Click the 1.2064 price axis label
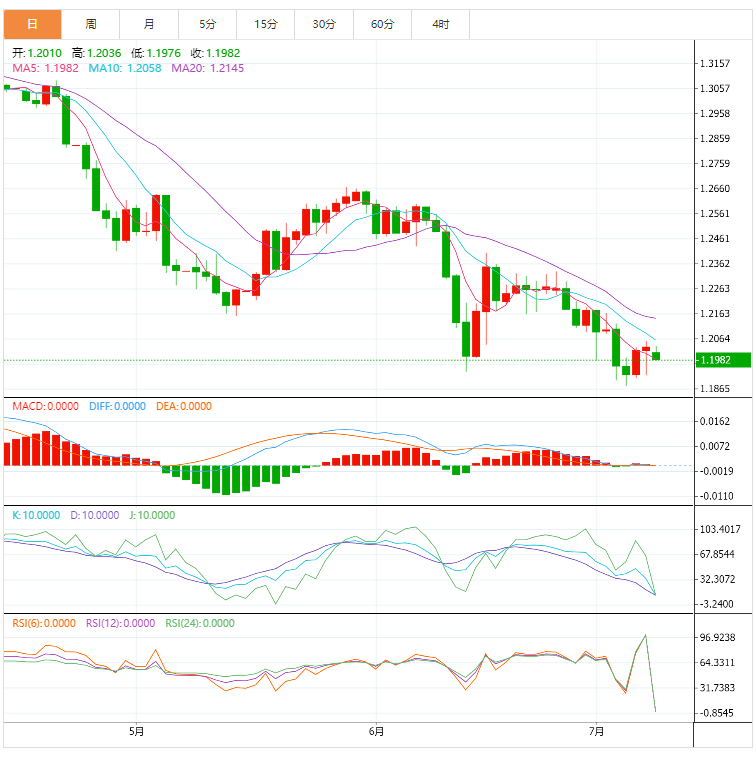756x759 pixels. point(715,339)
